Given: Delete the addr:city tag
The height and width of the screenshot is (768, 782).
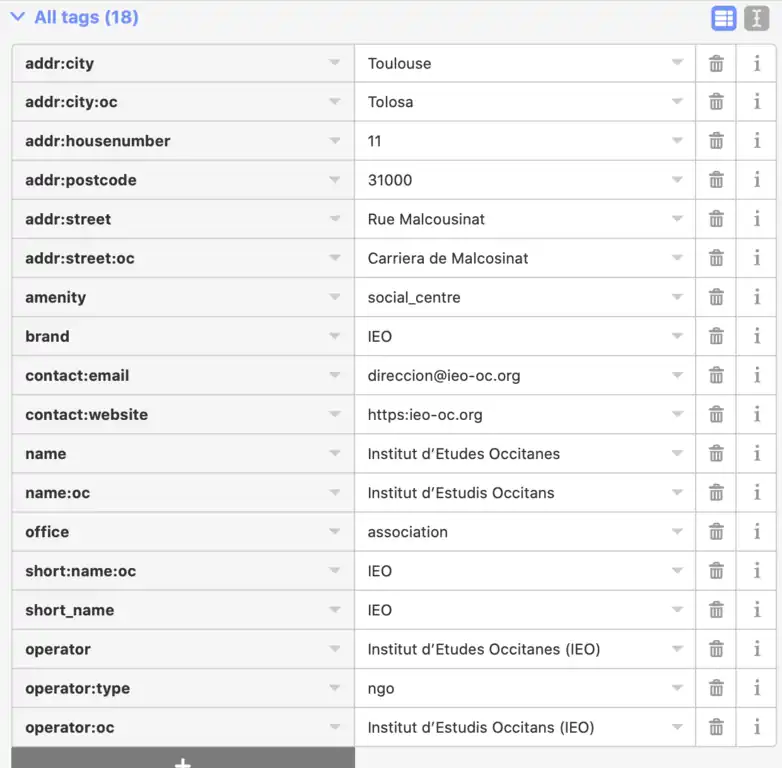Looking at the screenshot, I should point(716,64).
